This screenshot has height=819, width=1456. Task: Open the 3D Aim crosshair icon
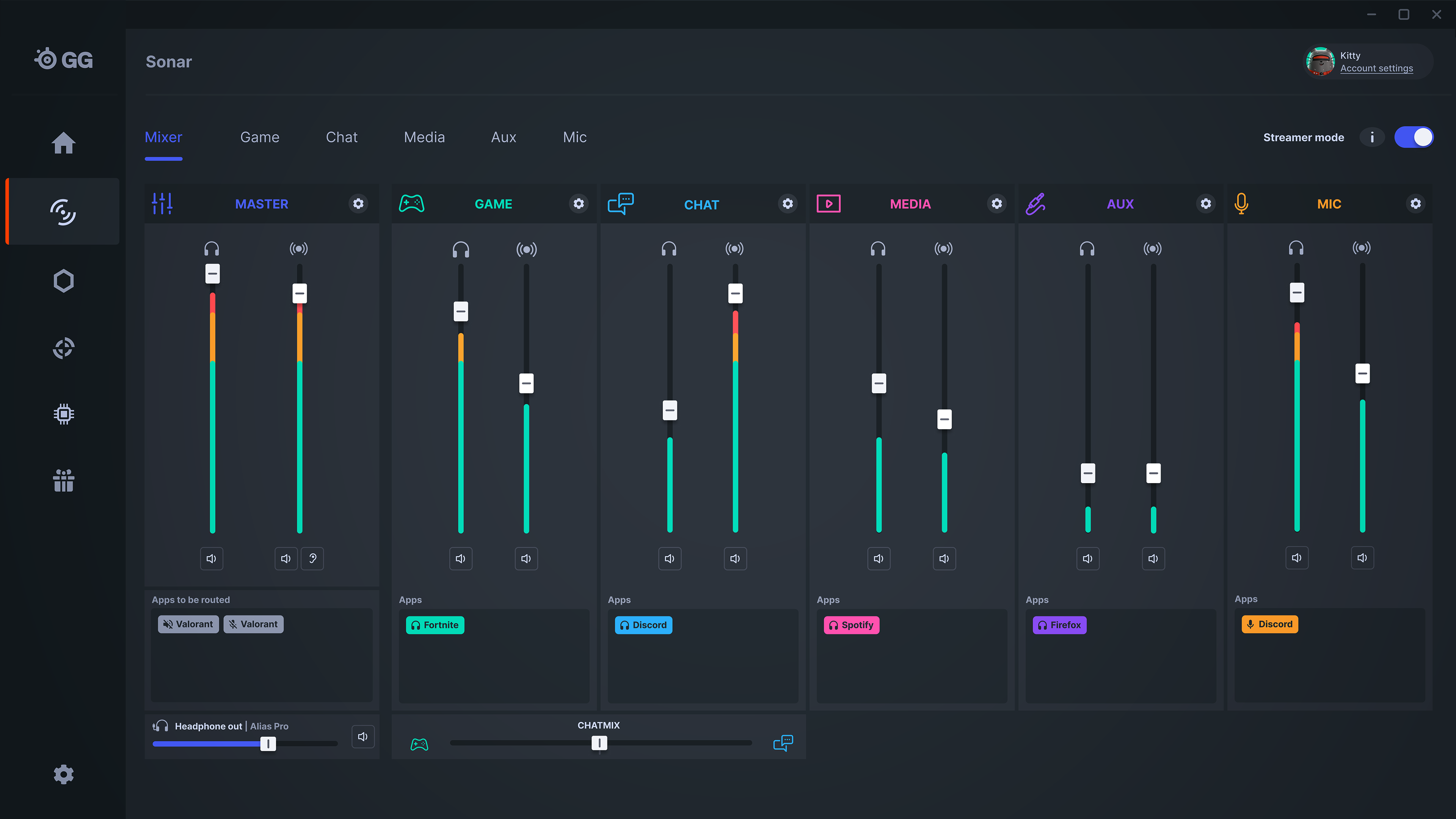[63, 348]
